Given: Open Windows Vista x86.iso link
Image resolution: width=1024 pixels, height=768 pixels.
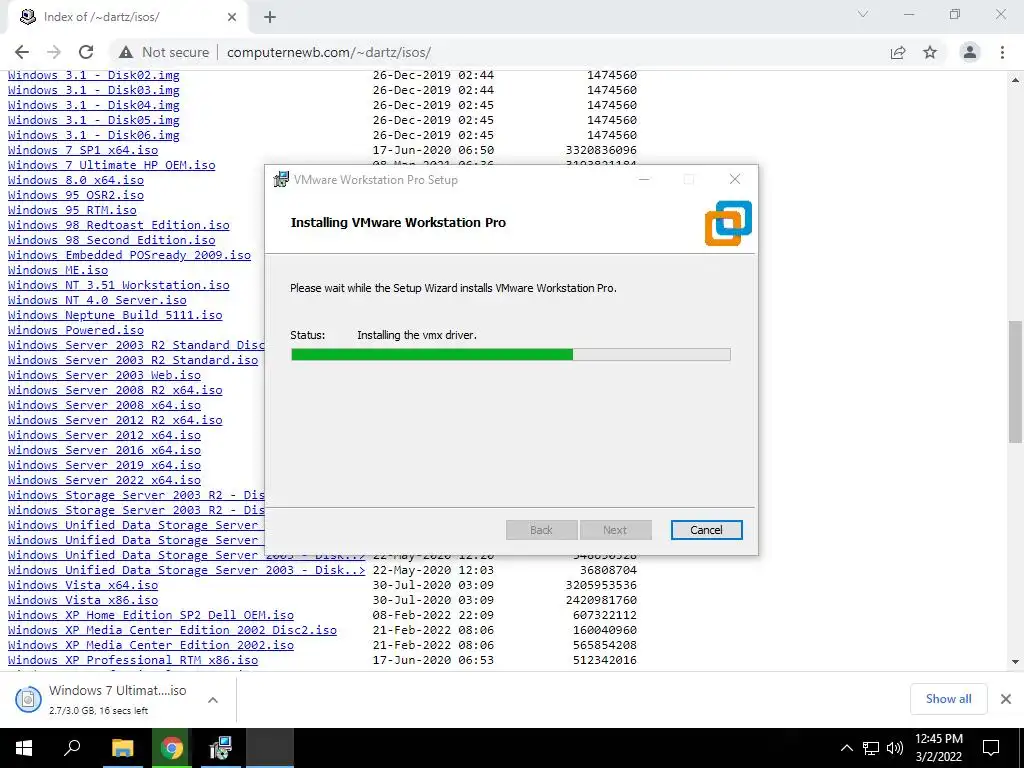Looking at the screenshot, I should tap(83, 601).
